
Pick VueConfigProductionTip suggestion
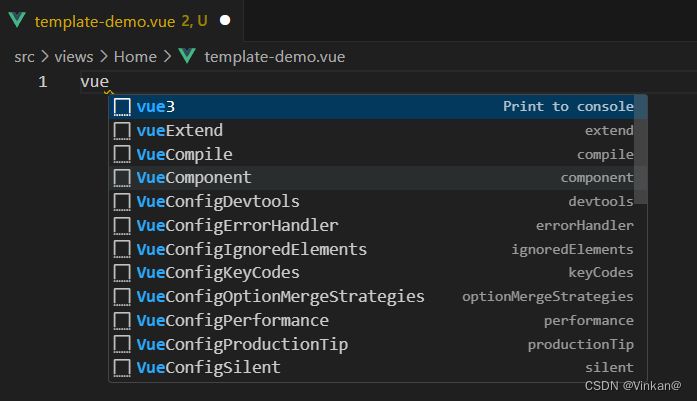pyautogui.click(x=378, y=344)
